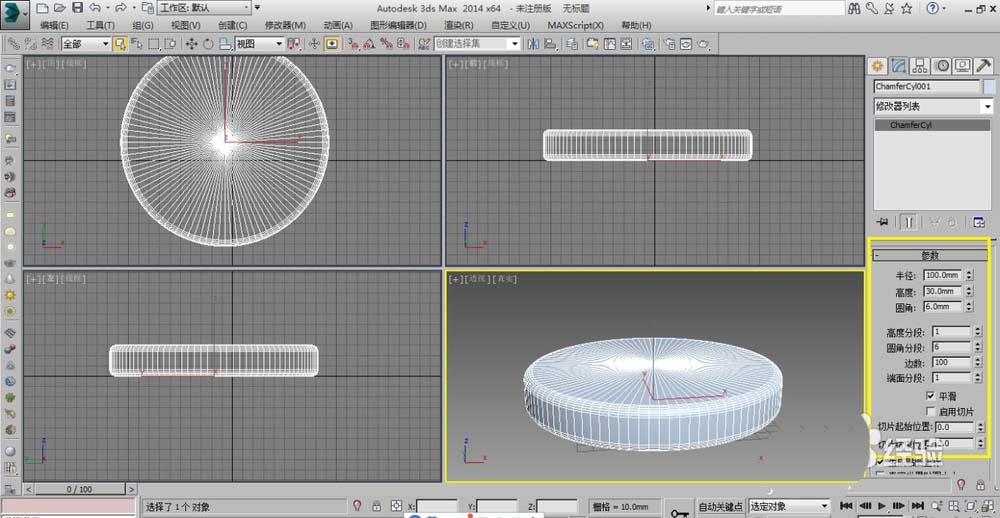The image size is (1000, 518).
Task: Open Select by Name tool
Action: point(136,44)
